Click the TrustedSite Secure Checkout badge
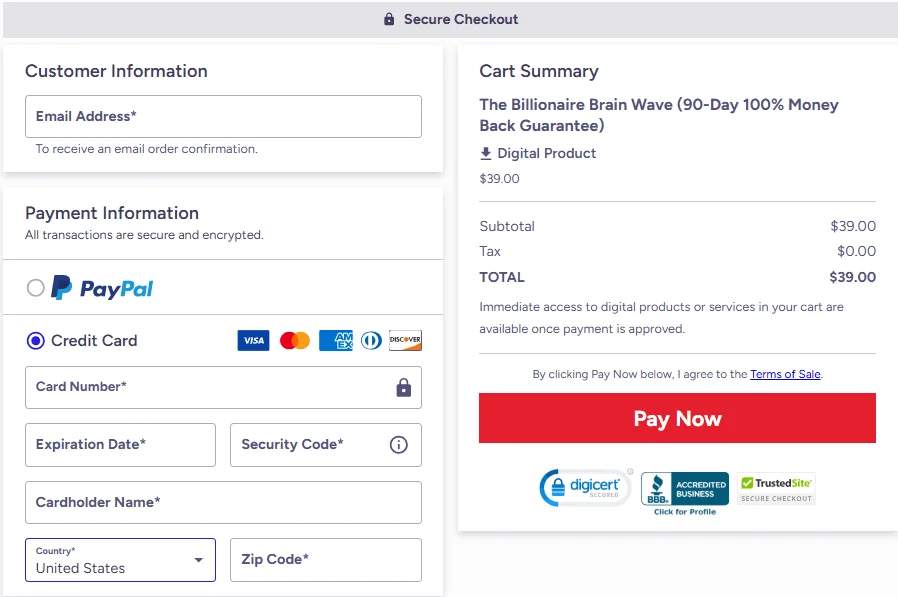This screenshot has height=597, width=898. click(776, 488)
